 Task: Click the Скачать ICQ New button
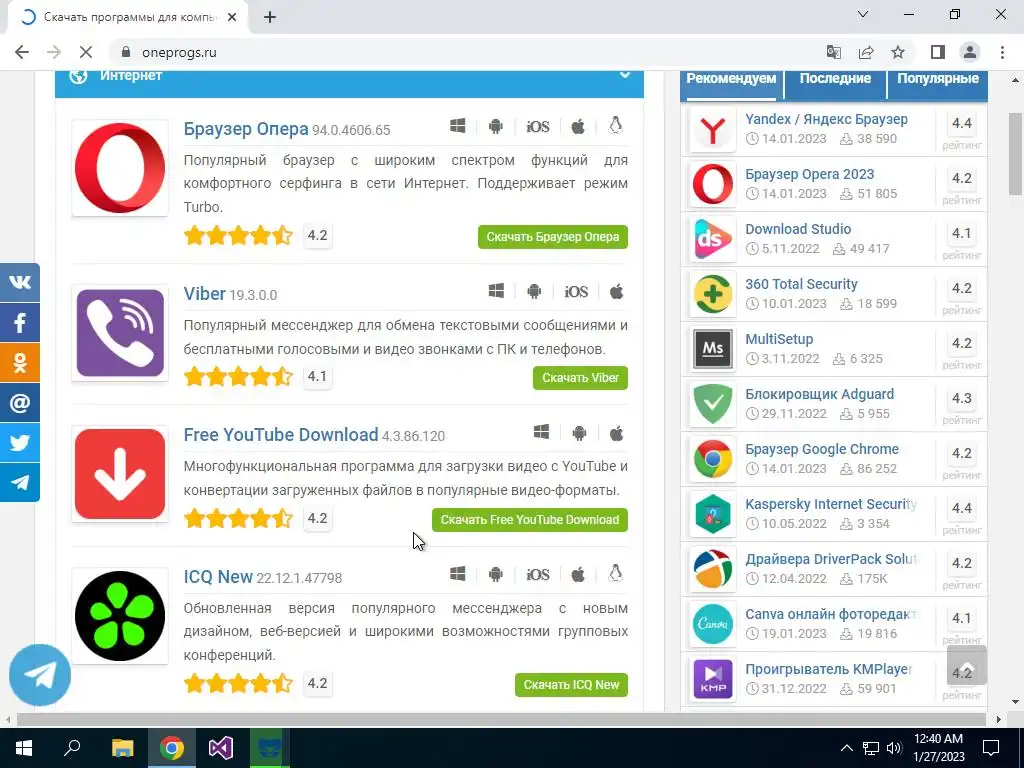pos(571,685)
